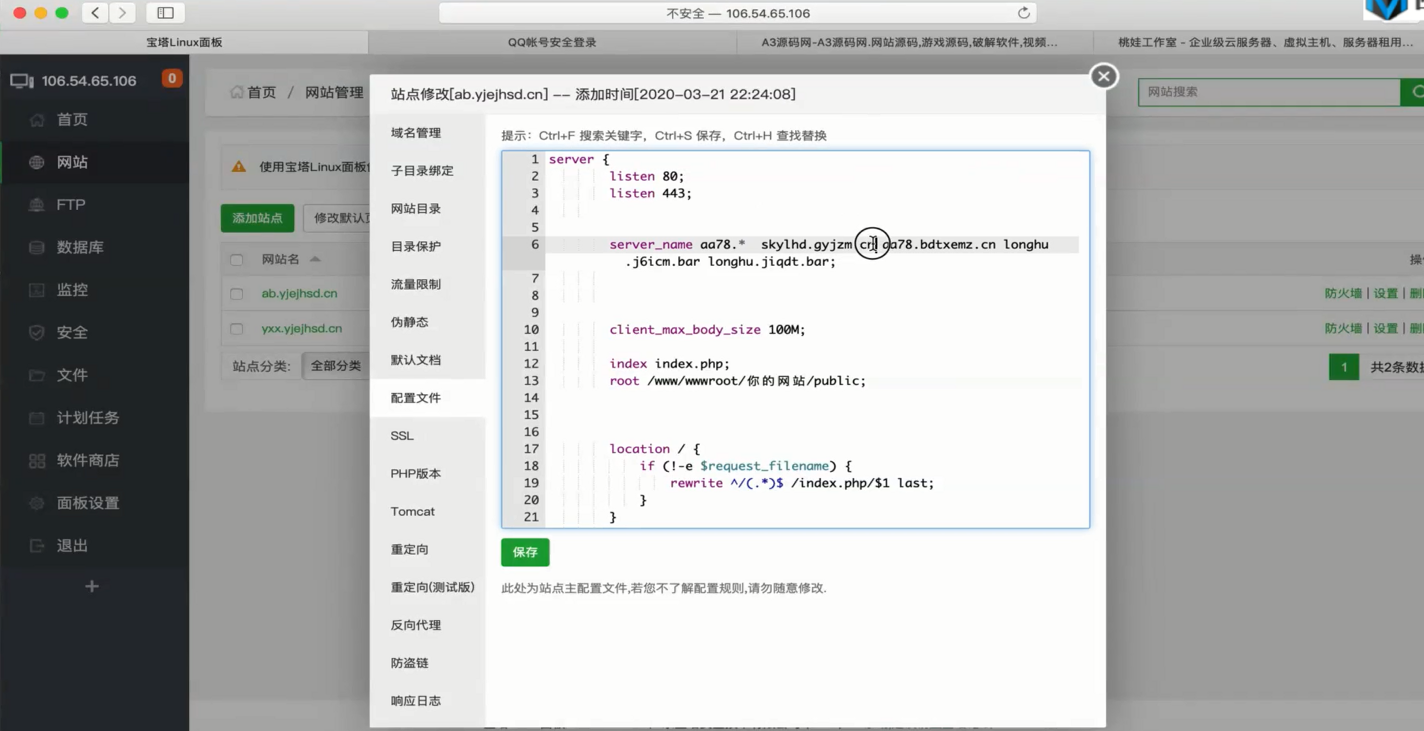Open the 文件 folder icon
Screen dimensions: 1424x731
37,375
